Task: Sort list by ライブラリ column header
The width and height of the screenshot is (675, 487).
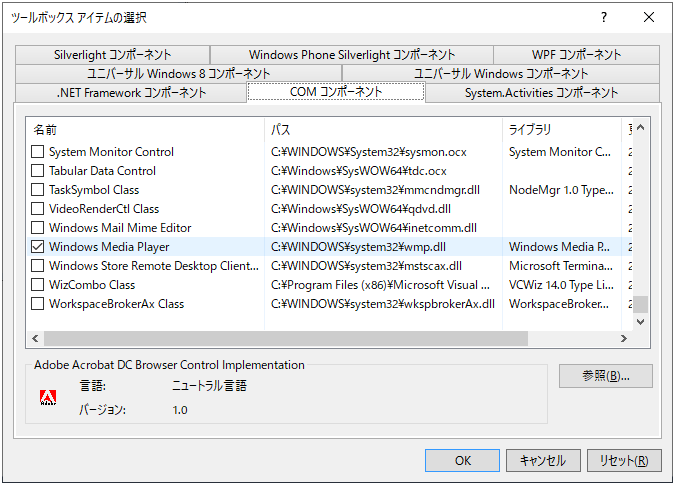Action: click(x=562, y=129)
